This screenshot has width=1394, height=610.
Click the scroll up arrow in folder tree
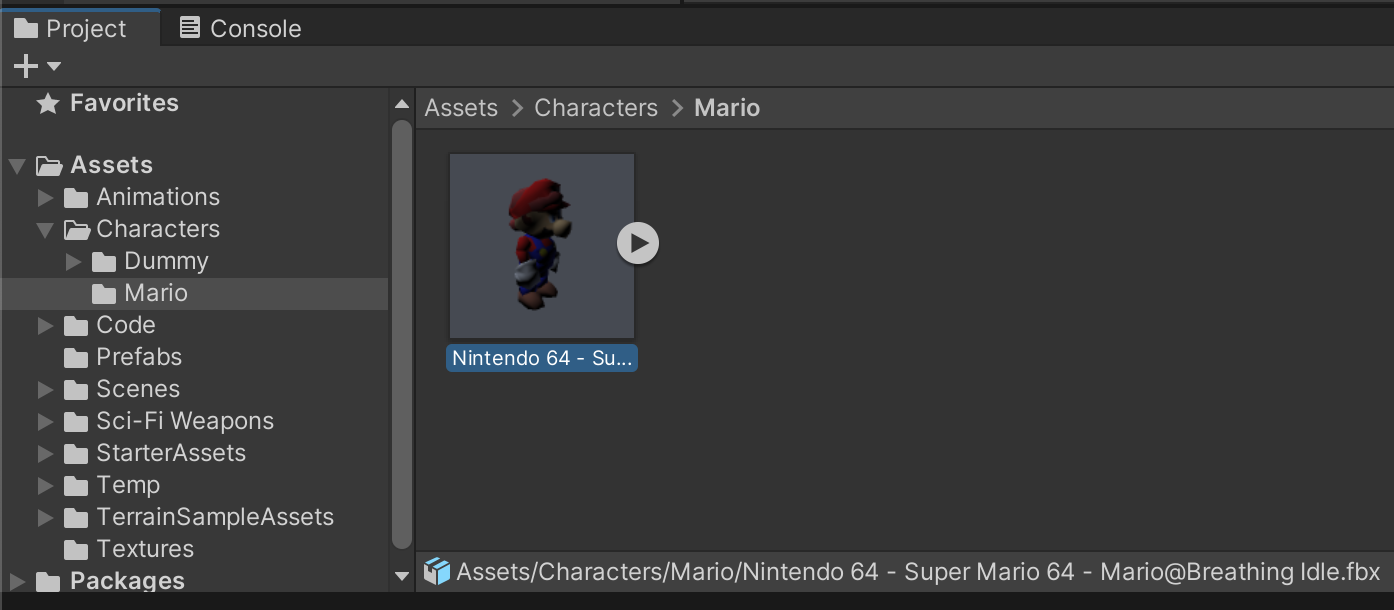(402, 104)
